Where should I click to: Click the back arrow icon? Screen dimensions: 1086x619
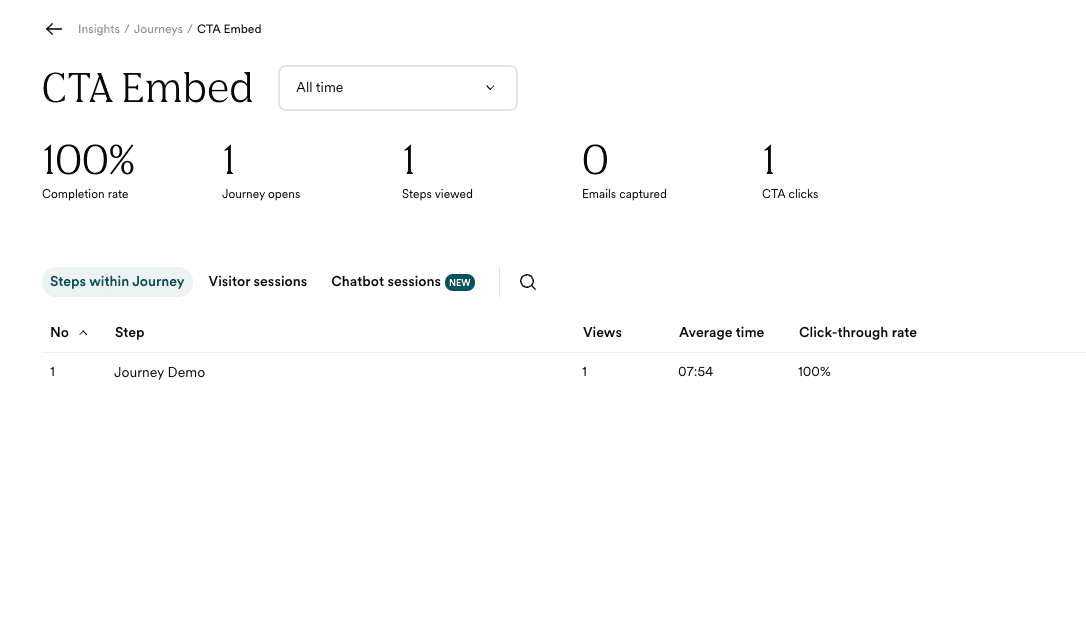[x=54, y=29]
